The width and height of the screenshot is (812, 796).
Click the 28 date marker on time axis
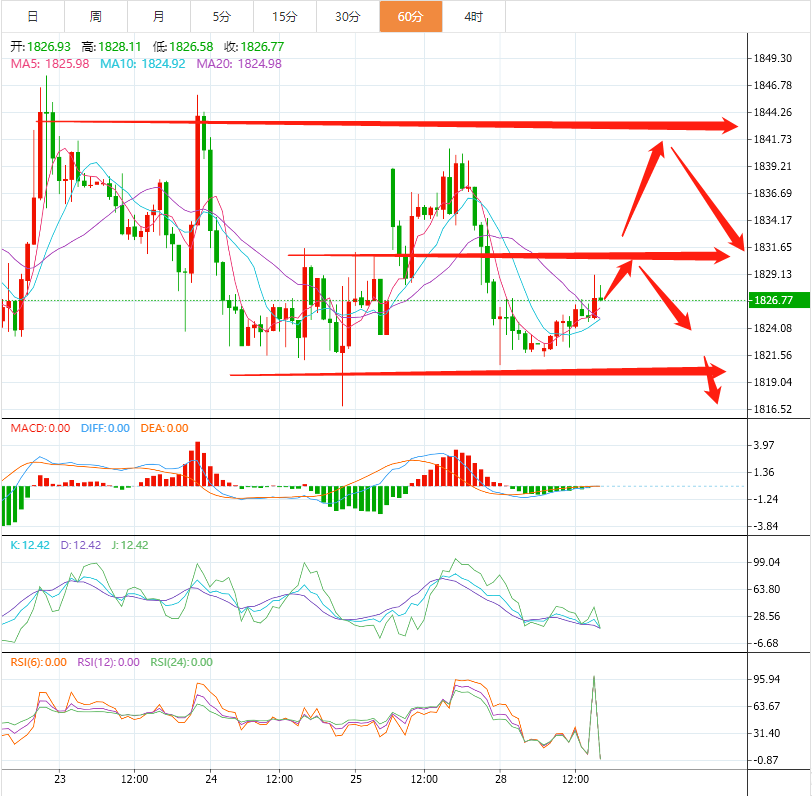coord(500,778)
